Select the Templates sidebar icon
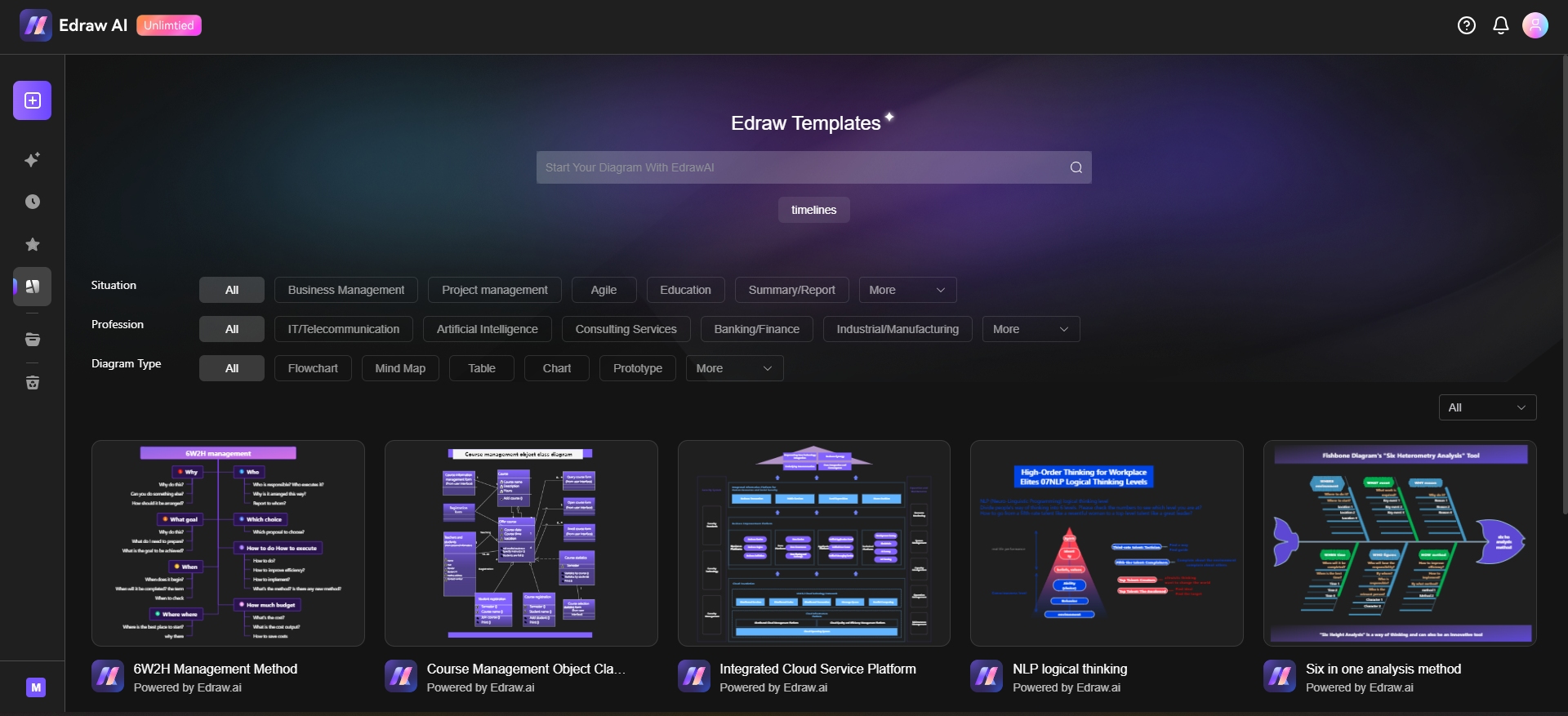 pos(32,287)
